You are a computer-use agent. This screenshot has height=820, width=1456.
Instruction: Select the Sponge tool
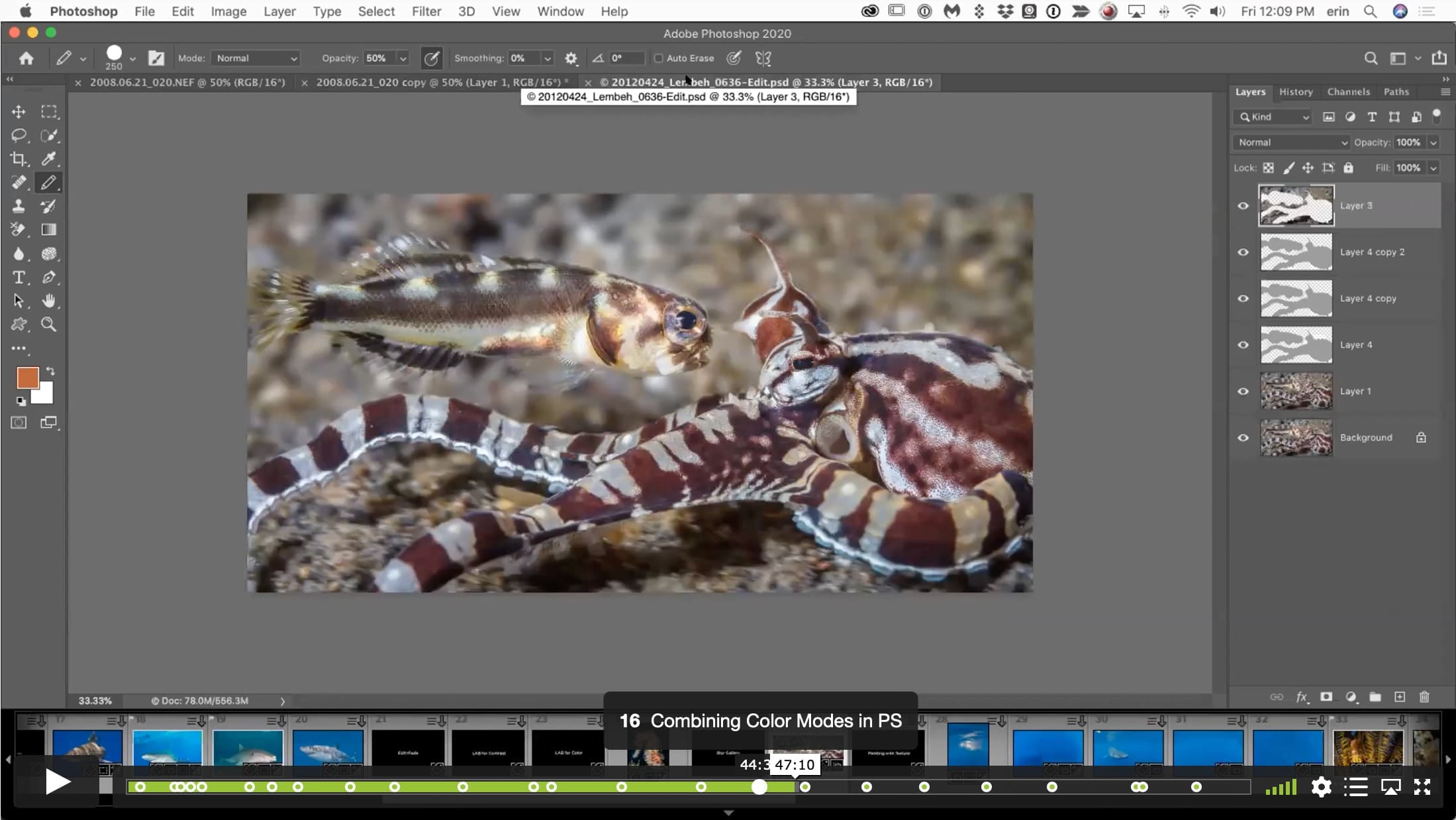click(x=49, y=254)
